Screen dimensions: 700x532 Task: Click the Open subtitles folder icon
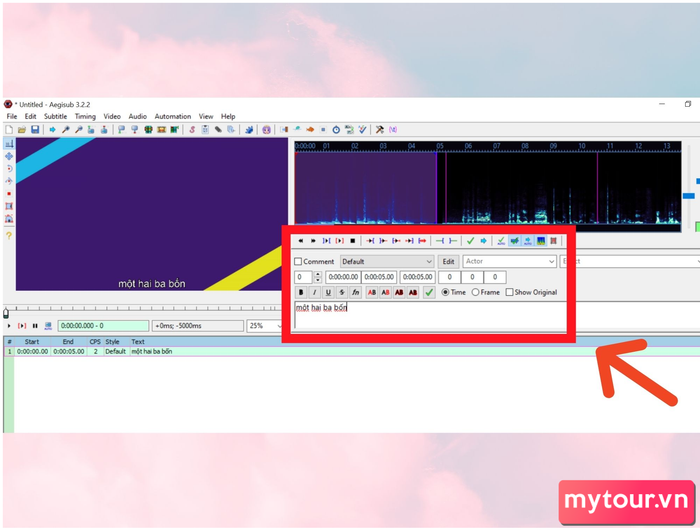click(22, 130)
